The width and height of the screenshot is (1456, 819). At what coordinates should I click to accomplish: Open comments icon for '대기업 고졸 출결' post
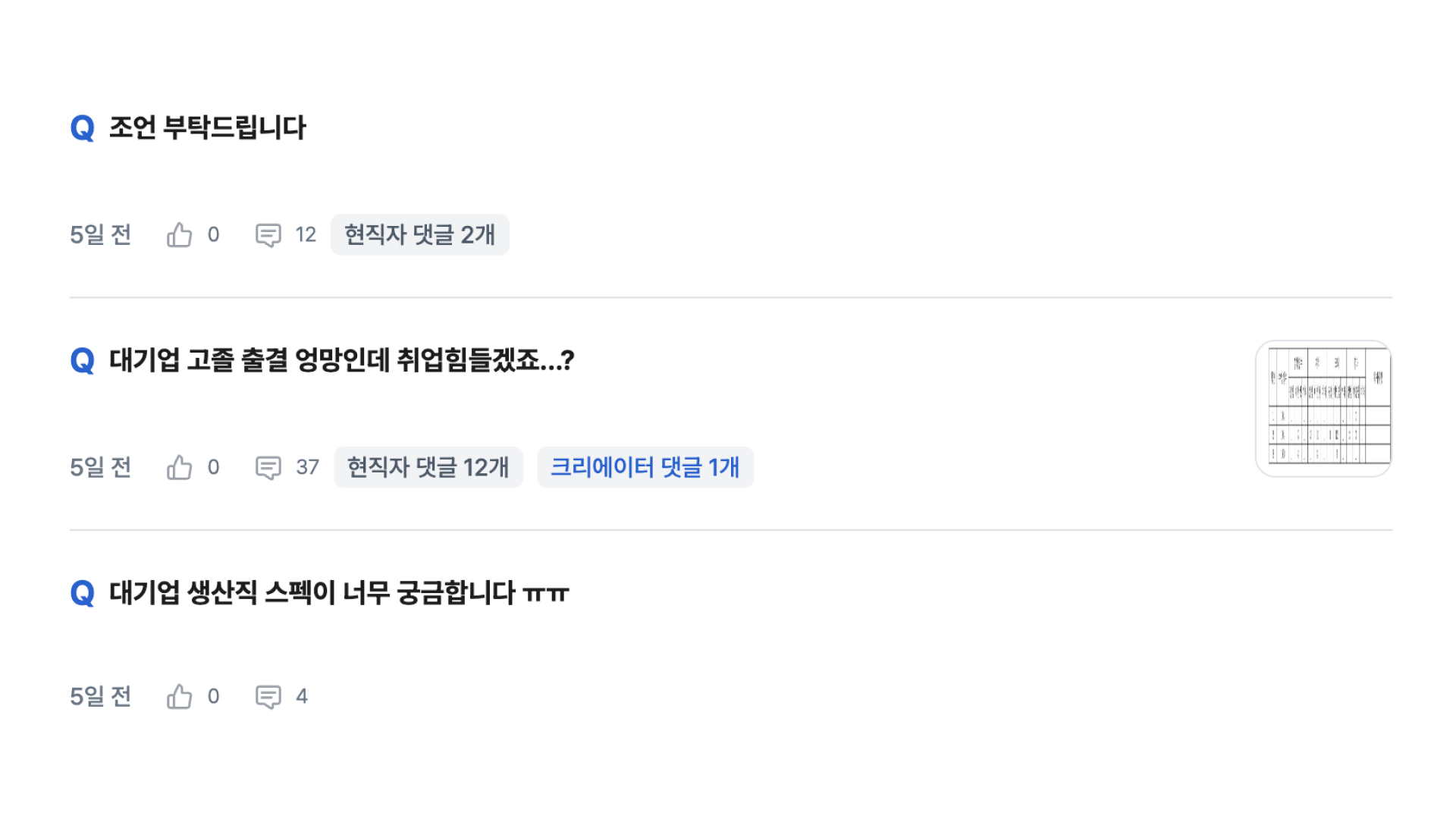(x=268, y=467)
